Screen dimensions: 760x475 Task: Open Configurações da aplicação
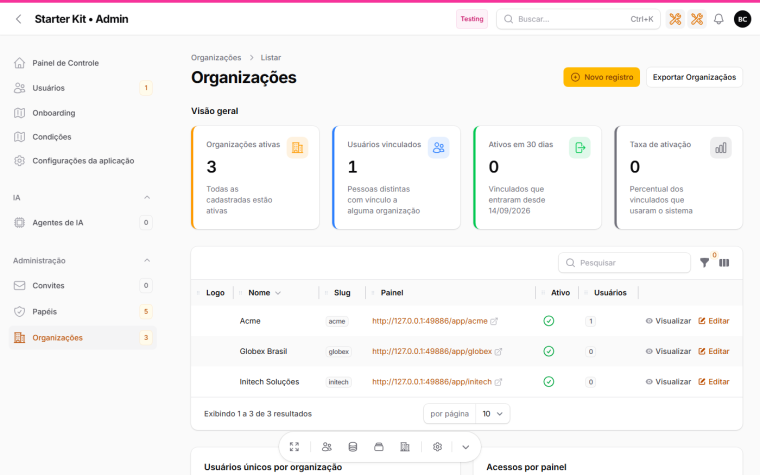82,161
